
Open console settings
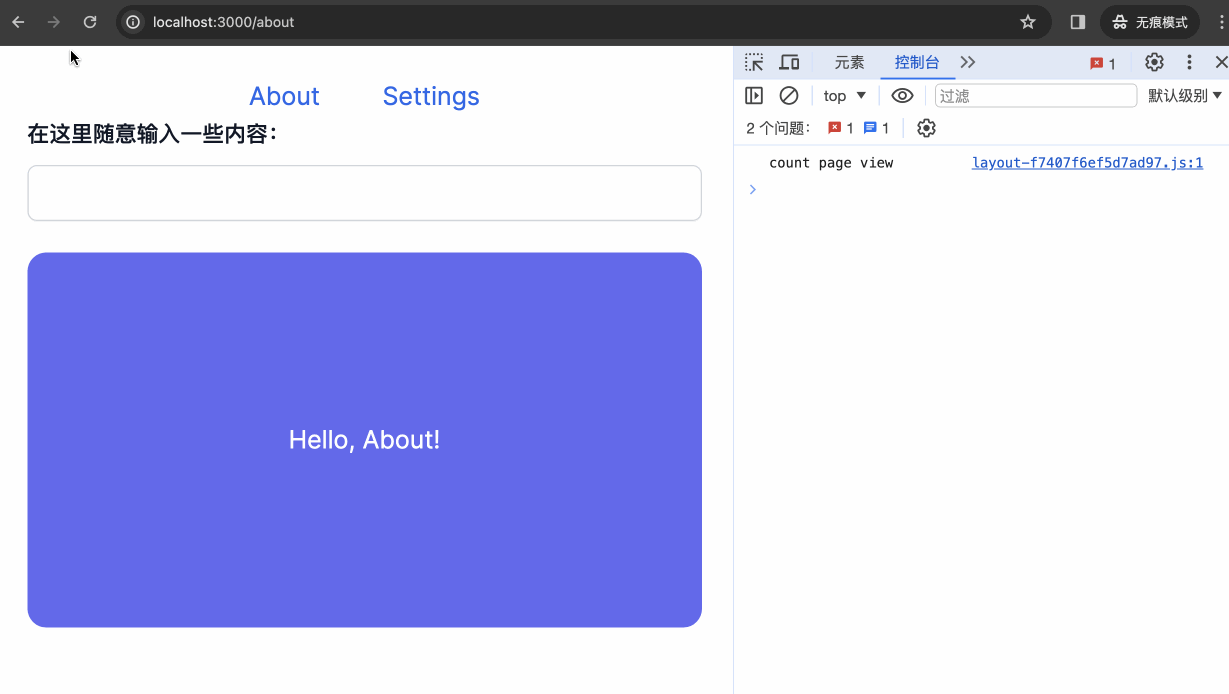point(926,127)
